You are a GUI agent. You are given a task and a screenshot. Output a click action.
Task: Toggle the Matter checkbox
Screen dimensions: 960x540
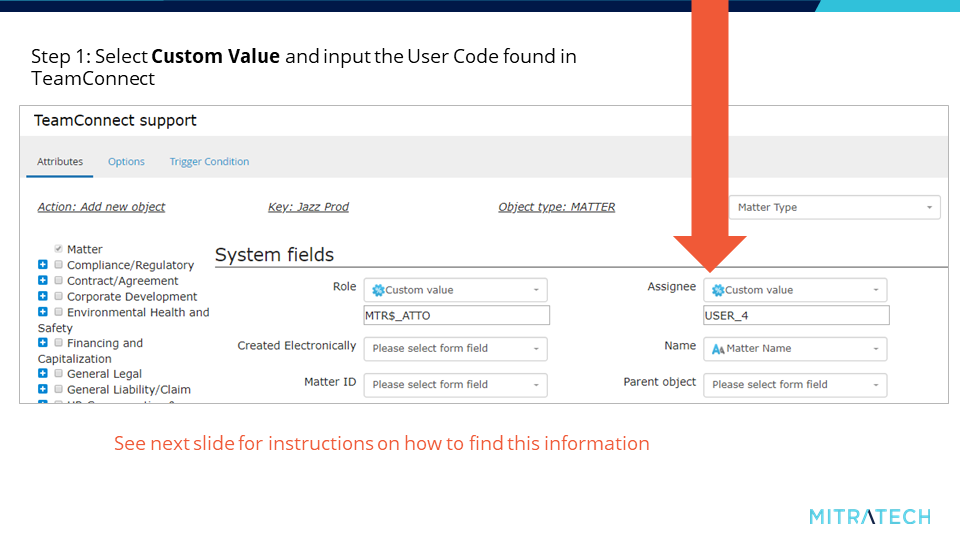click(58, 249)
